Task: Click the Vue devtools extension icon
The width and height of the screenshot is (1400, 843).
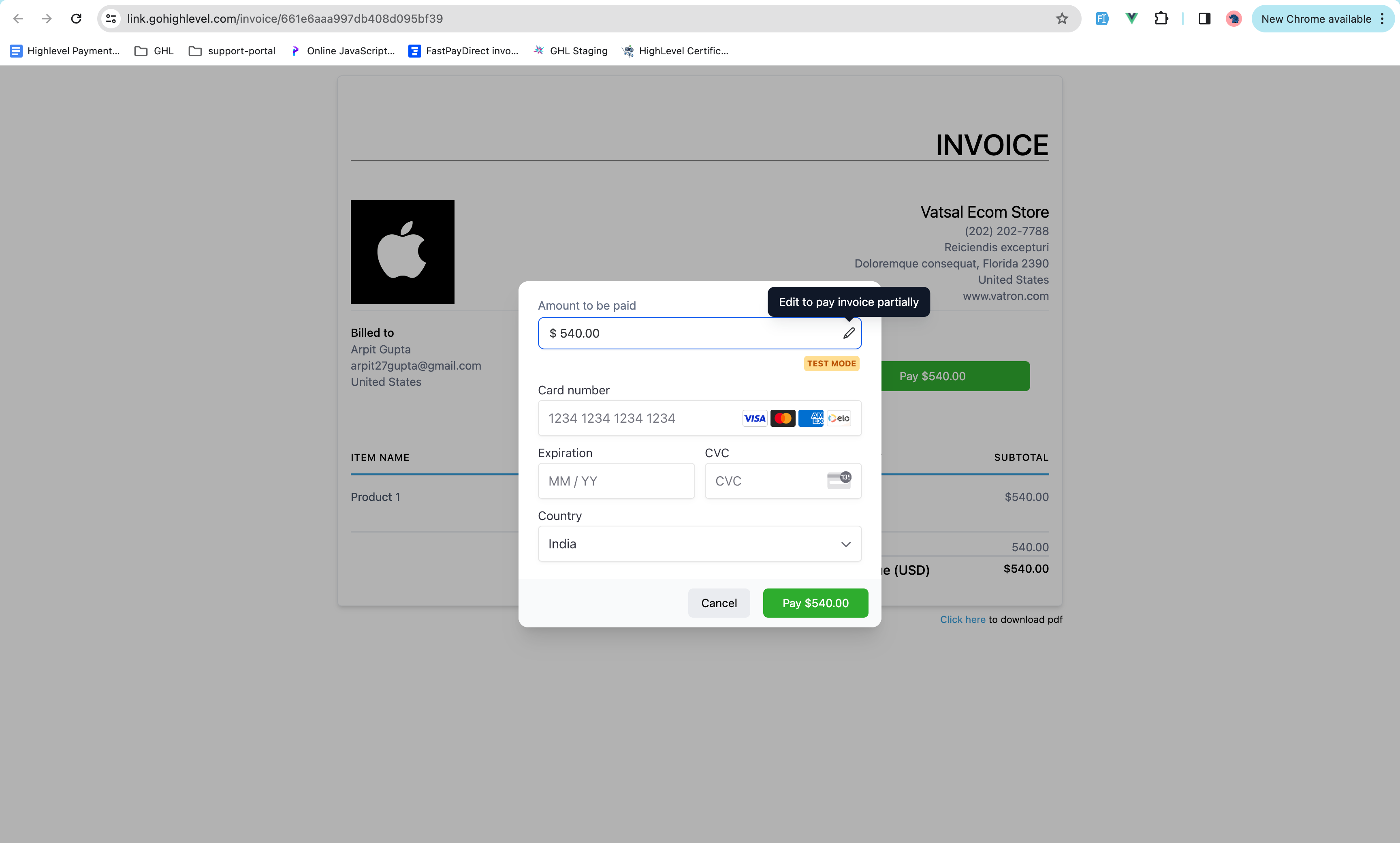Action: tap(1131, 19)
